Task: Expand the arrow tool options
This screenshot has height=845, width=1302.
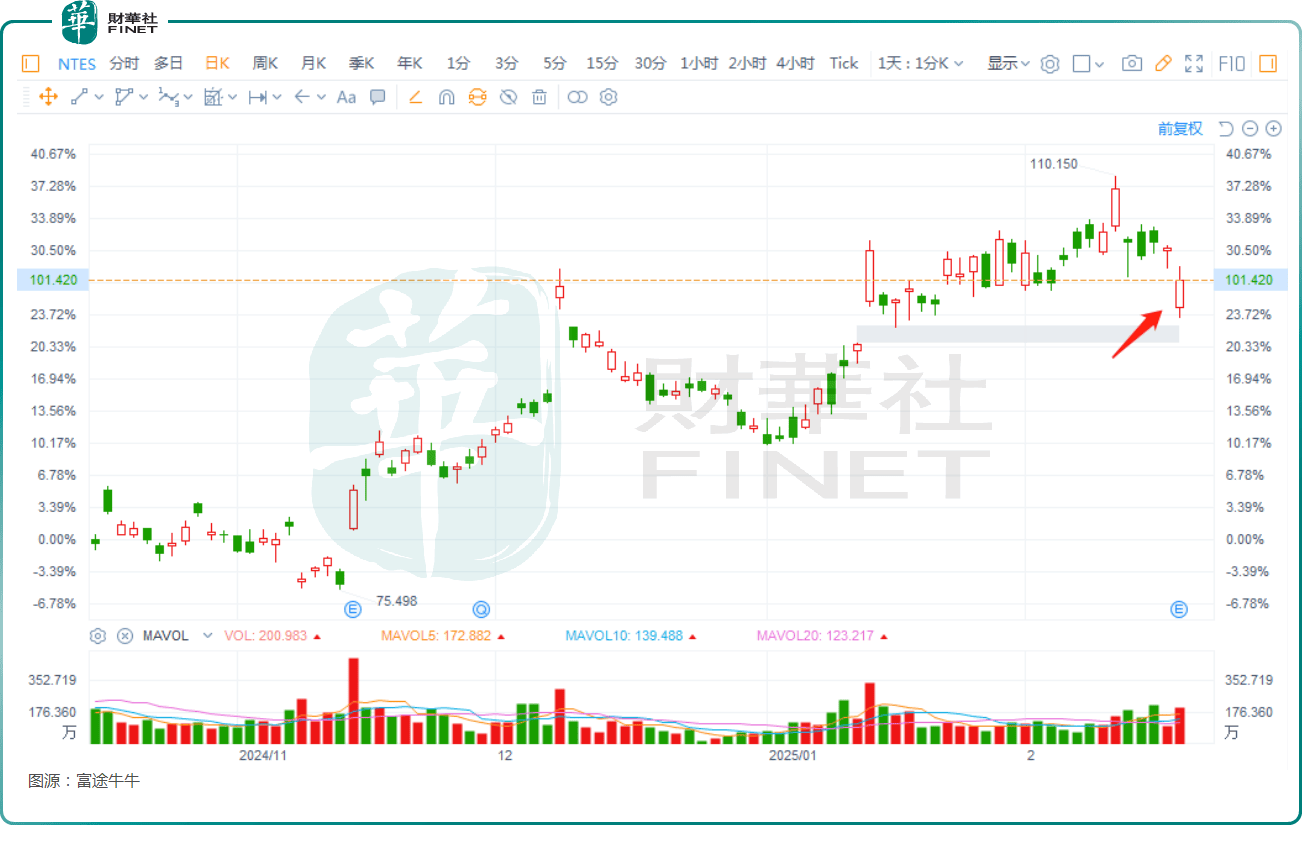Action: (321, 97)
